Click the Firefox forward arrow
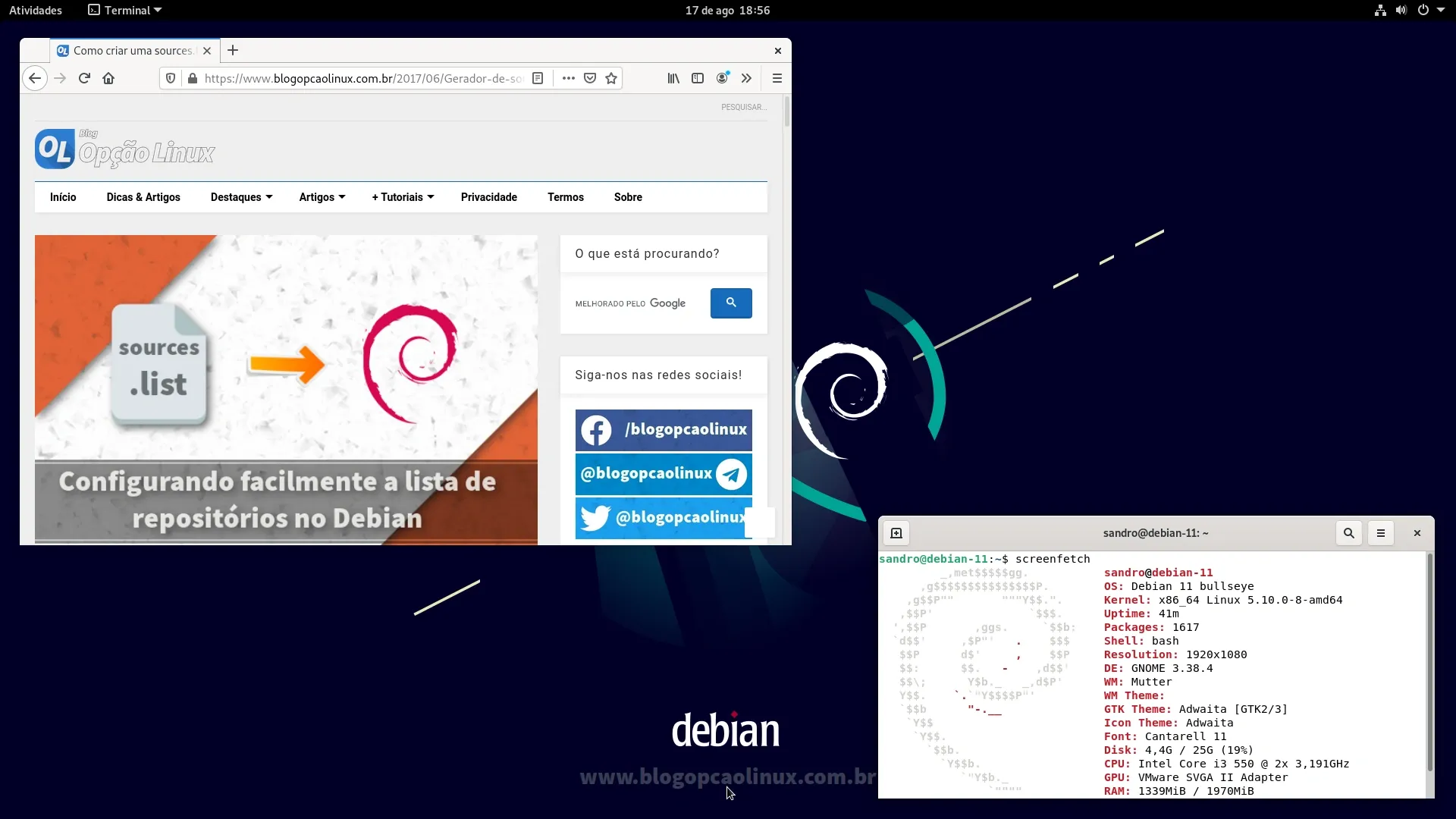The width and height of the screenshot is (1456, 819). 61,78
